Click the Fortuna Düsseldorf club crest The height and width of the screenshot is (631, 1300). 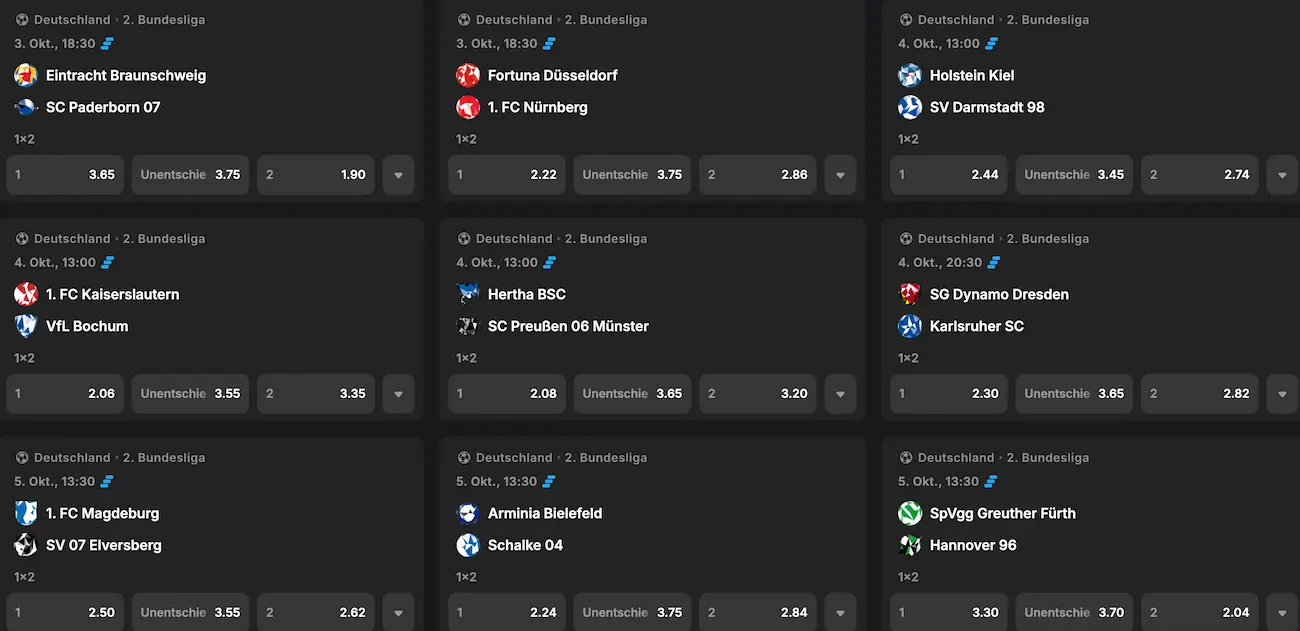coord(468,75)
